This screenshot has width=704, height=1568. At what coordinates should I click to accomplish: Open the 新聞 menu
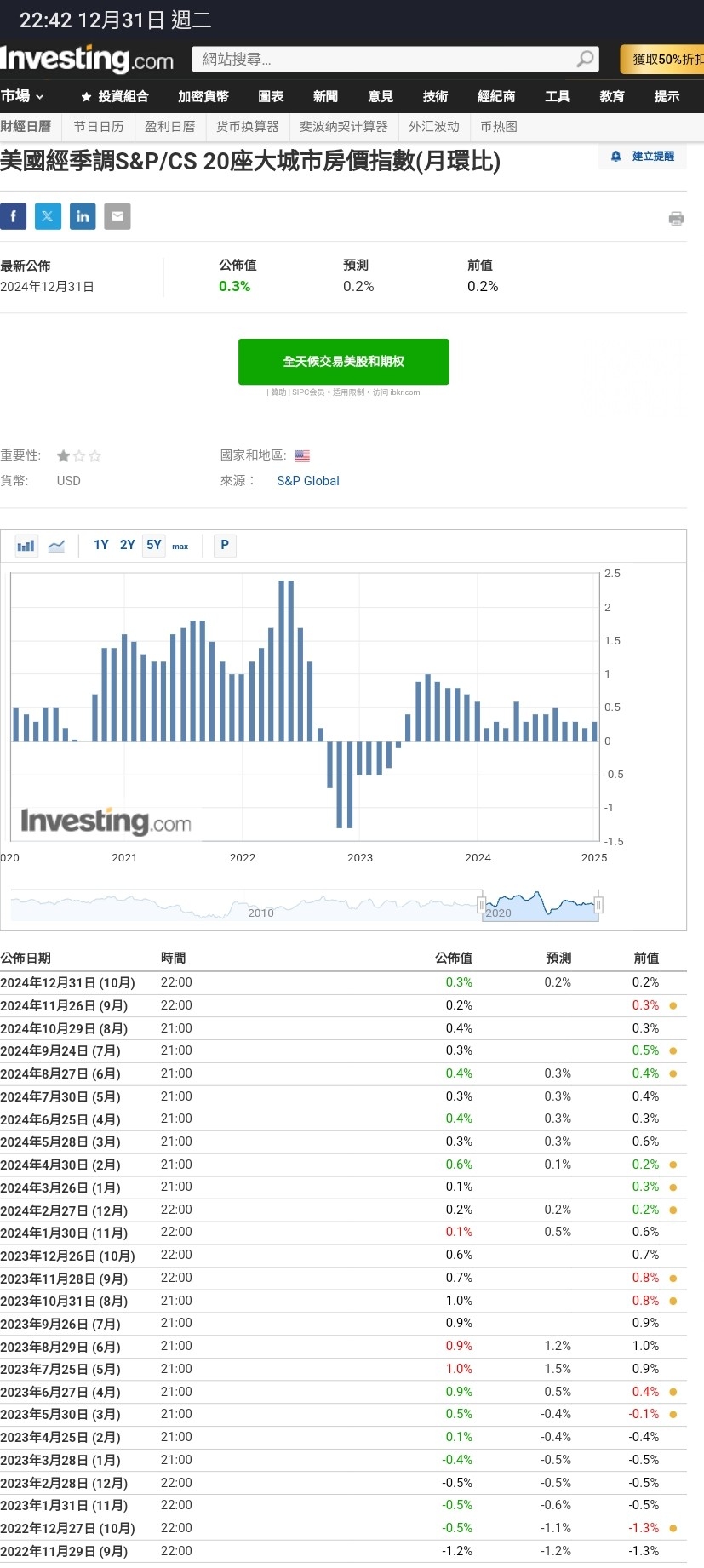325,97
